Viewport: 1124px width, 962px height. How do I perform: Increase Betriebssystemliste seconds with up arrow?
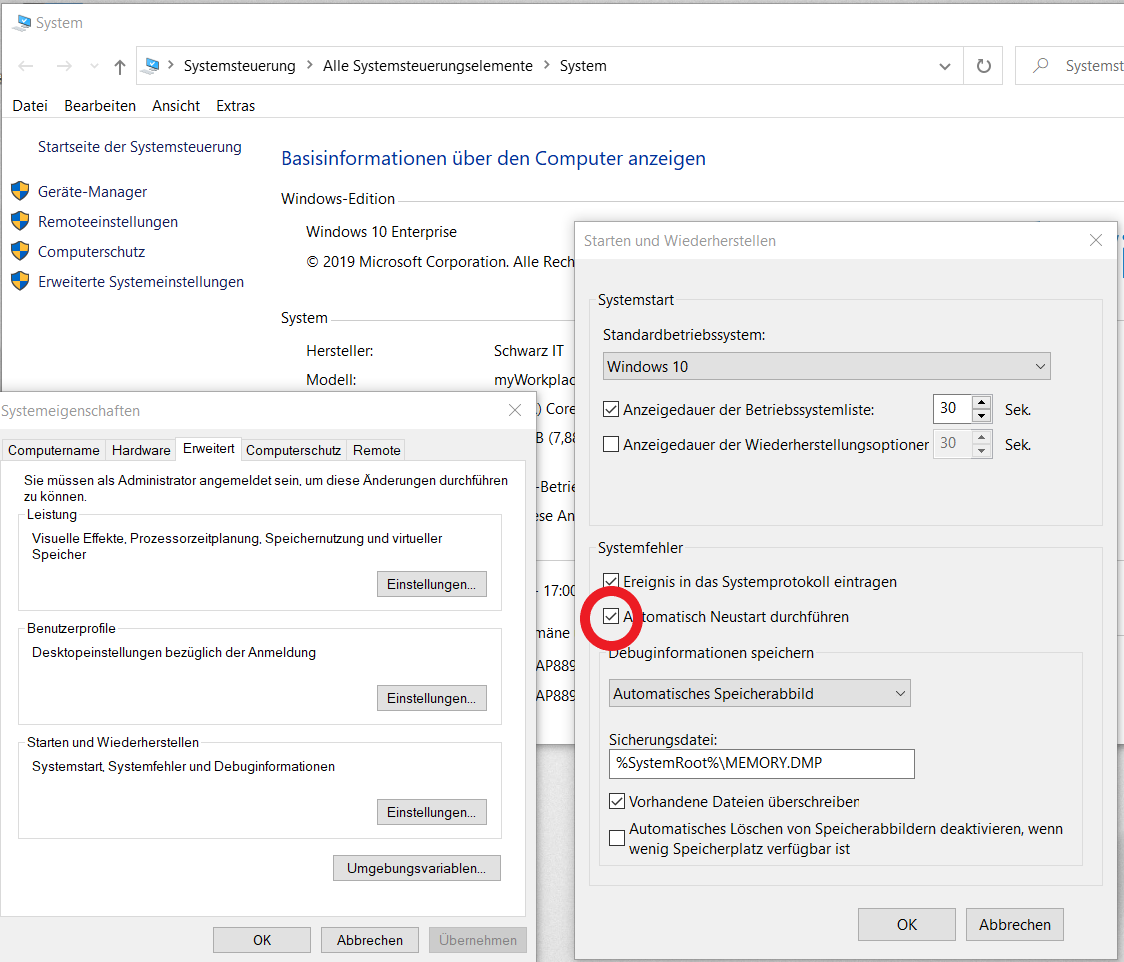coord(981,402)
